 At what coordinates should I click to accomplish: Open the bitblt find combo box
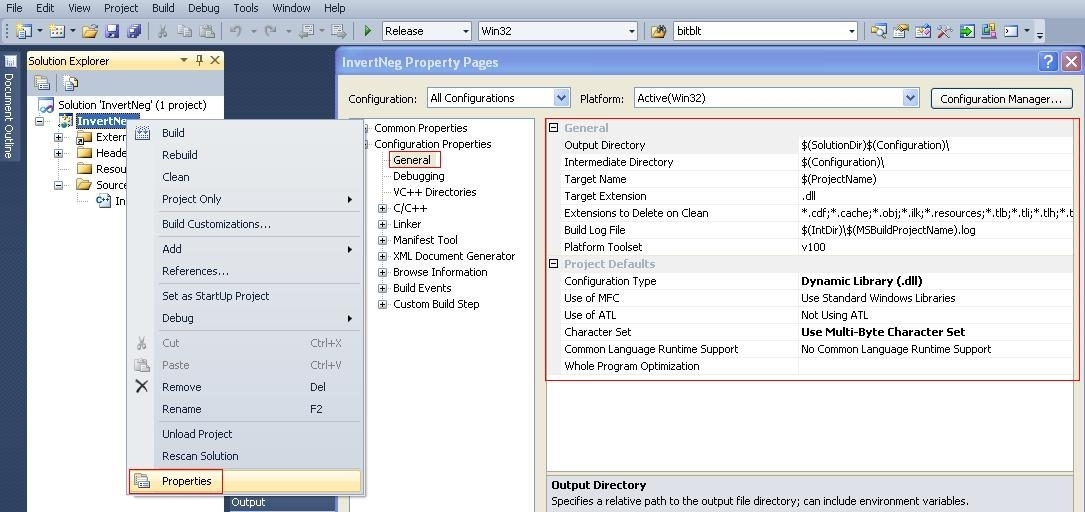[765, 31]
